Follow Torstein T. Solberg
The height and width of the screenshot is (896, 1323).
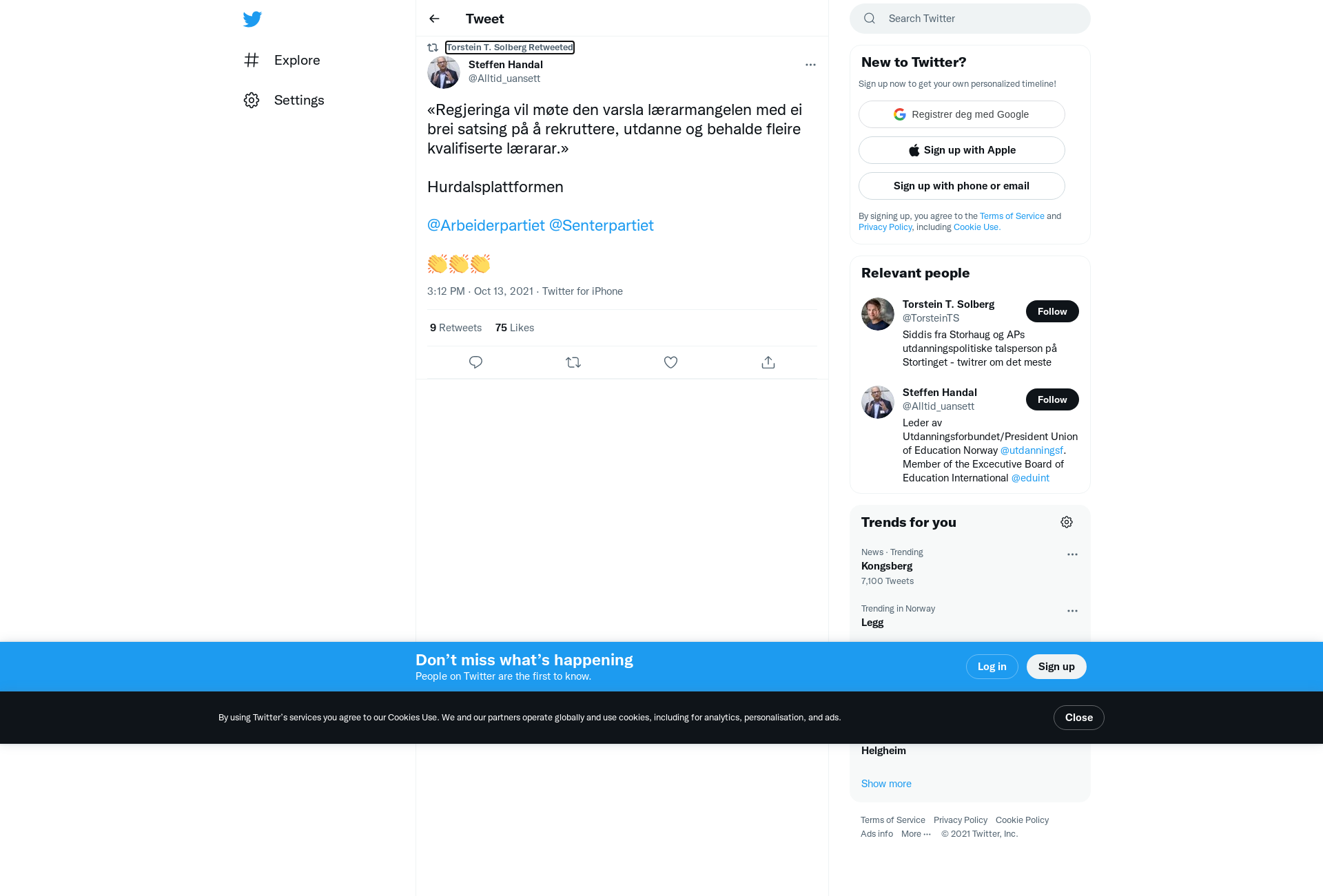(x=1052, y=311)
